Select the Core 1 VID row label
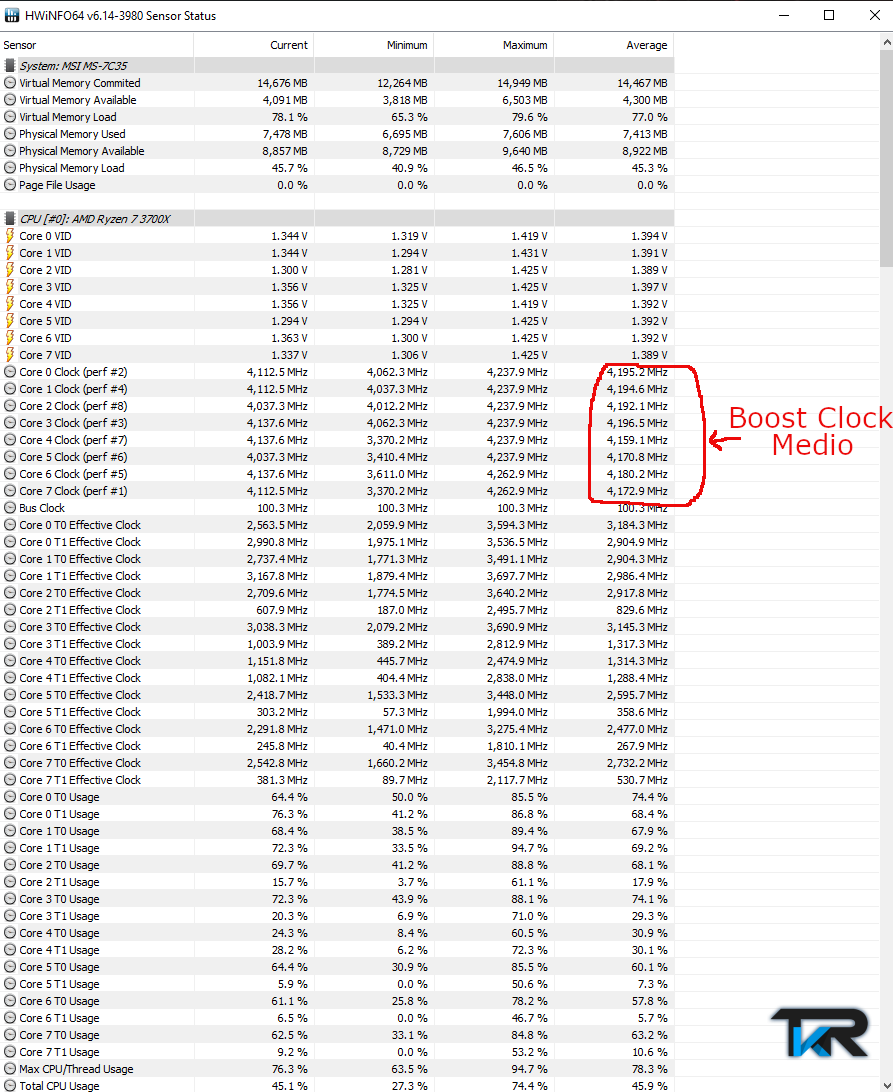The image size is (893, 1092). (x=45, y=253)
